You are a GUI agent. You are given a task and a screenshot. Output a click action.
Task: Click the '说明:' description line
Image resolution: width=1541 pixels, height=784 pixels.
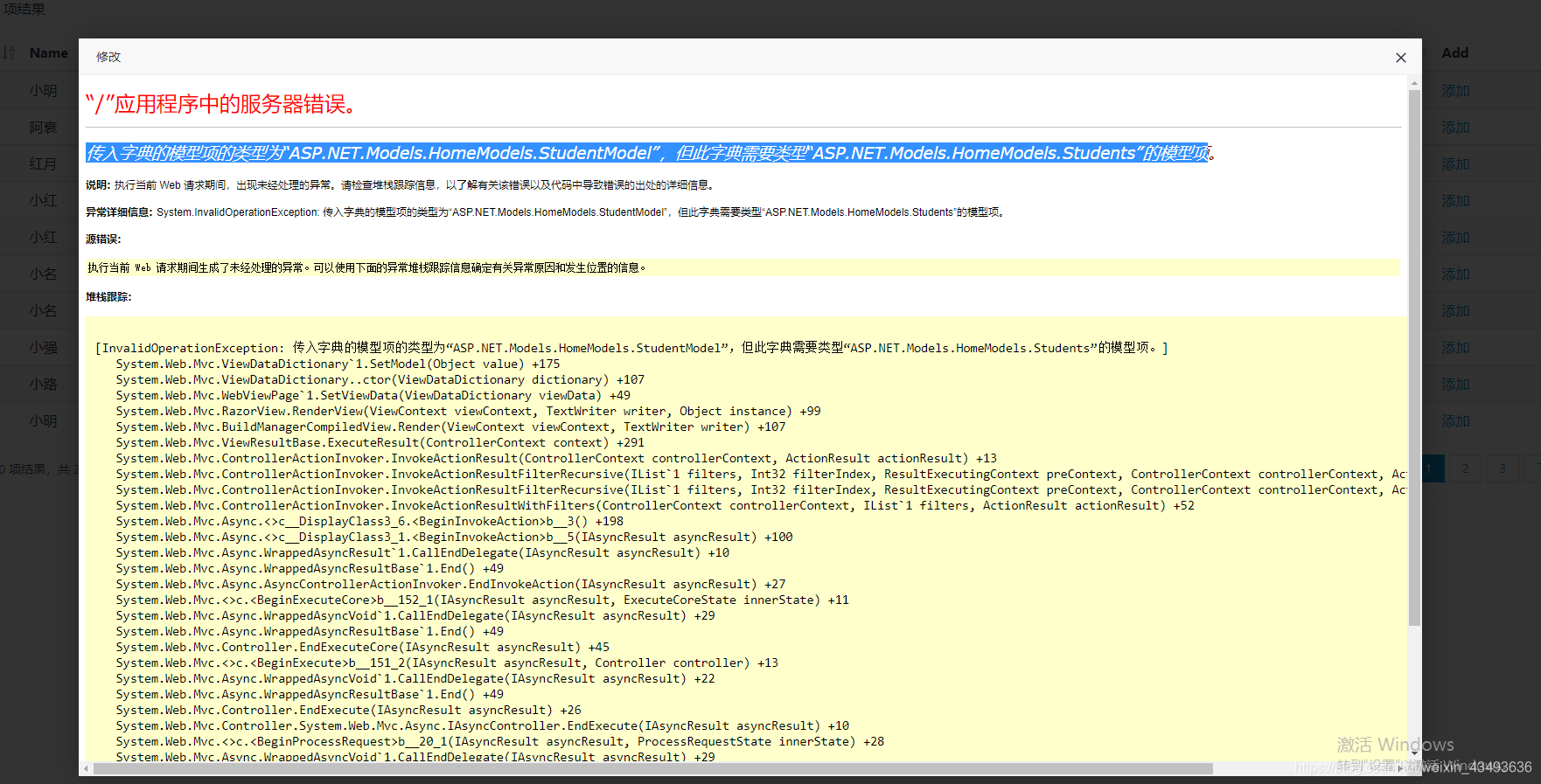[401, 185]
